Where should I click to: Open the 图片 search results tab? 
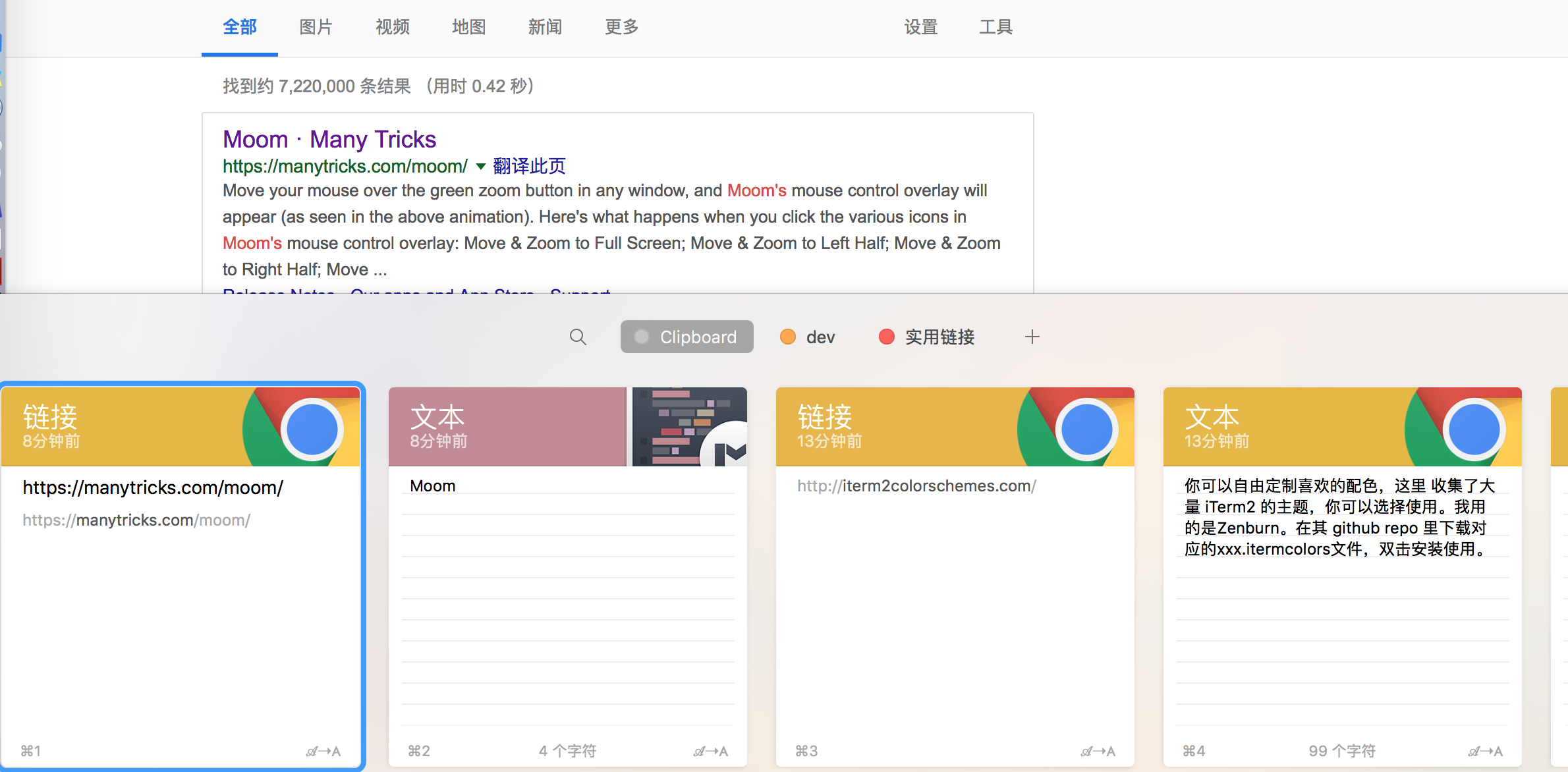pyautogui.click(x=316, y=27)
